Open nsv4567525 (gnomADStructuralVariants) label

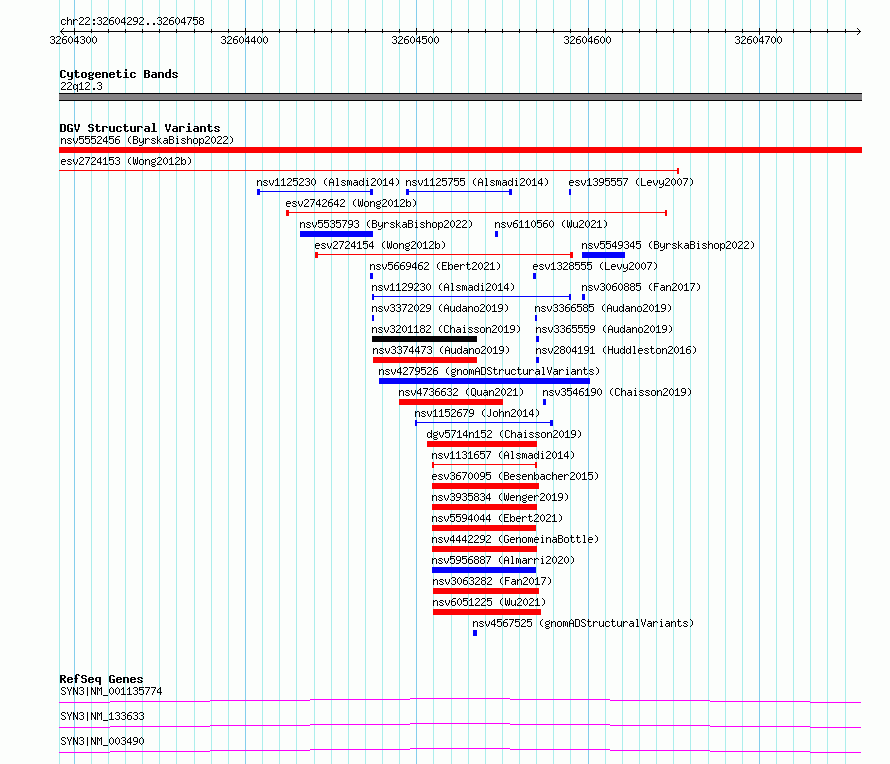pyautogui.click(x=583, y=623)
